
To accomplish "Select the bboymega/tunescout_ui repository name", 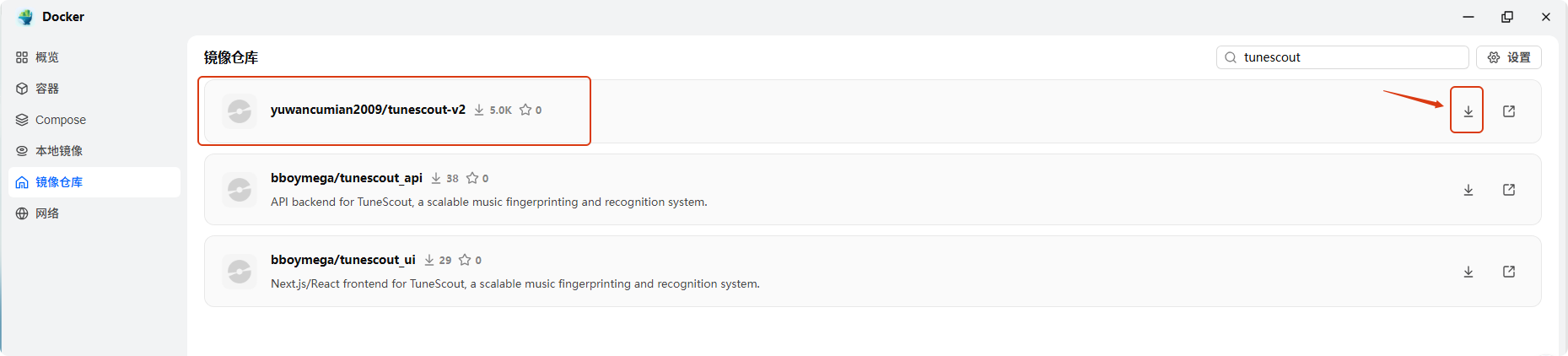I will coord(342,260).
